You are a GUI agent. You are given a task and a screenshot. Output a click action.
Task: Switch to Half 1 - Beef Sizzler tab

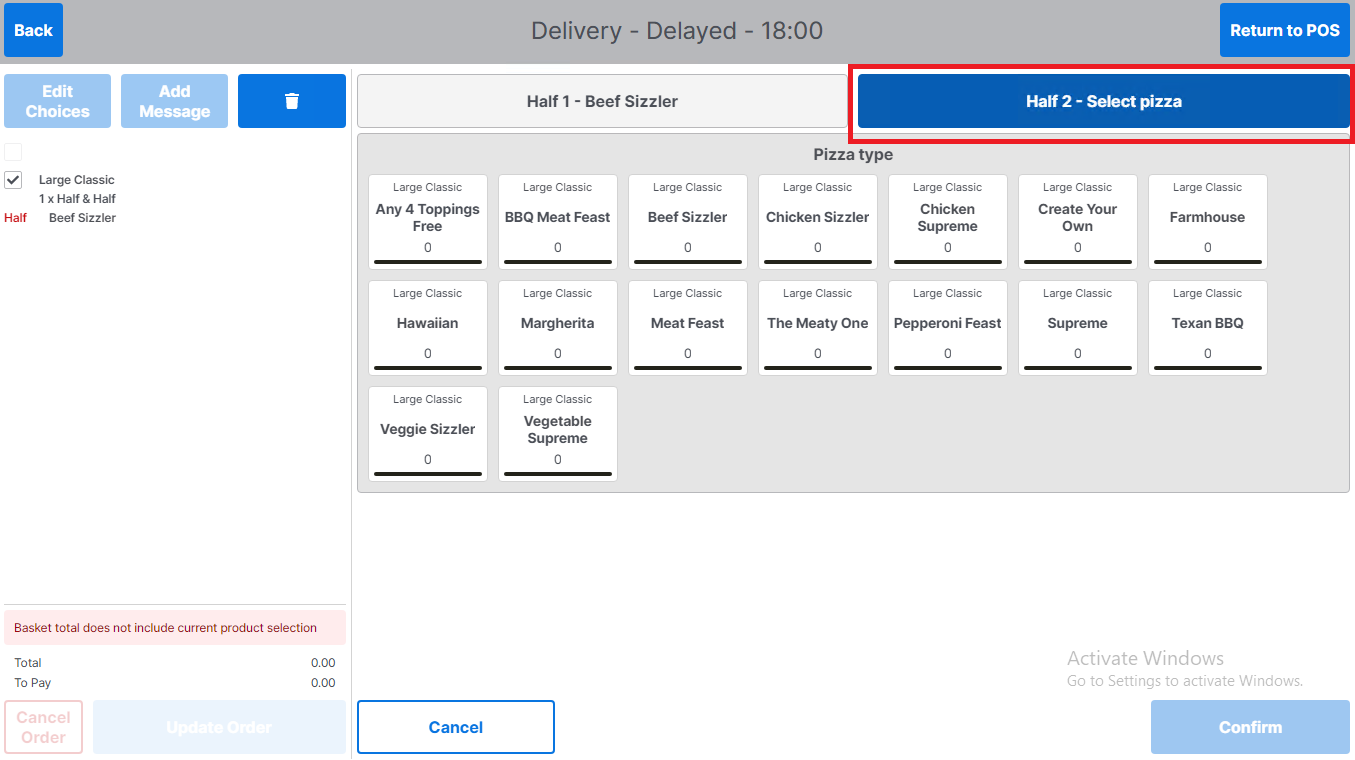pos(602,101)
